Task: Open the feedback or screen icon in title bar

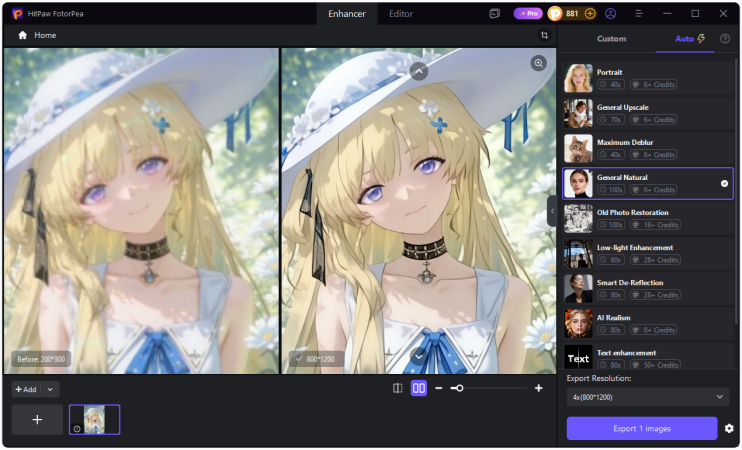Action: pos(495,14)
